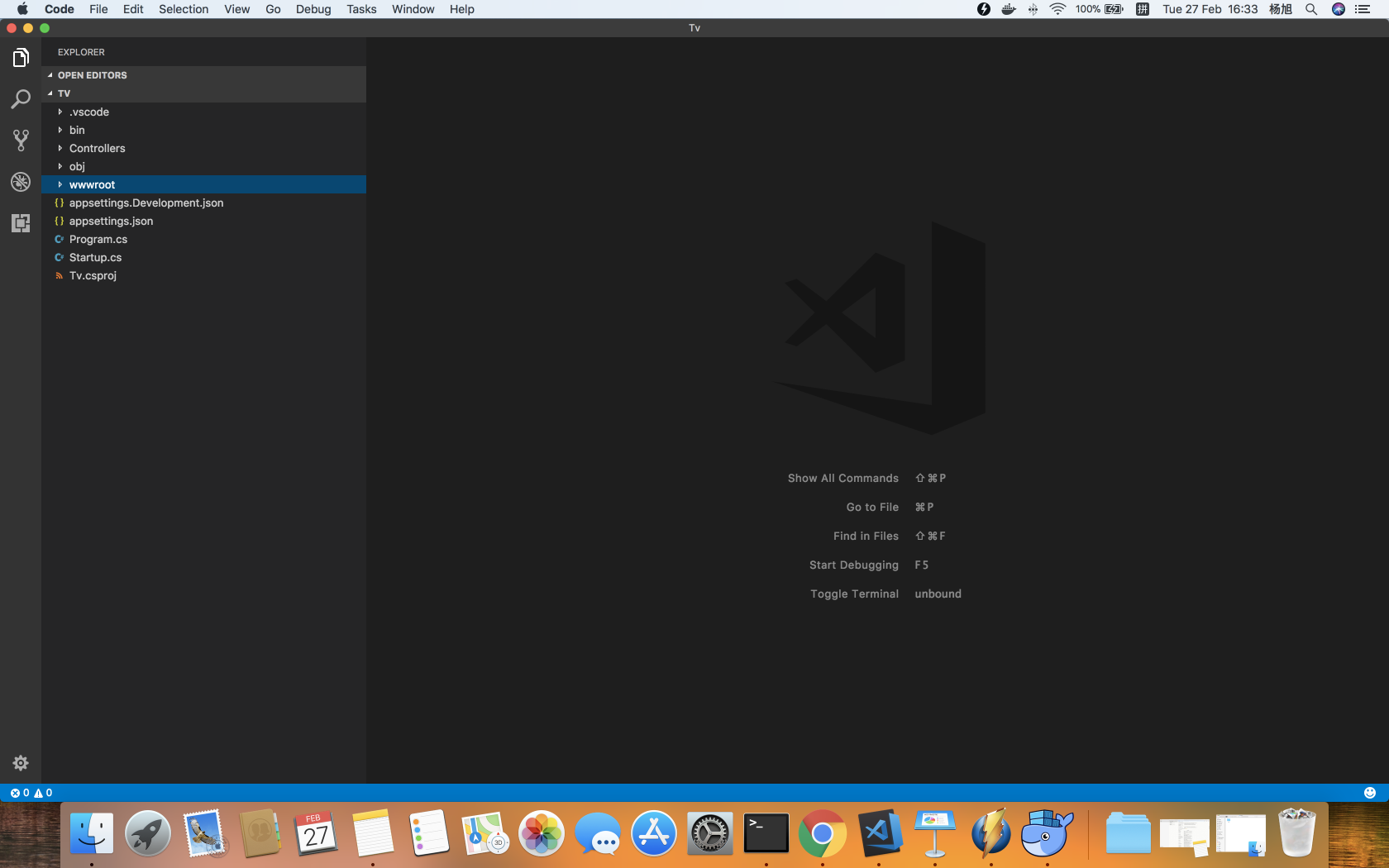Open the Notes app in dock

click(373, 833)
